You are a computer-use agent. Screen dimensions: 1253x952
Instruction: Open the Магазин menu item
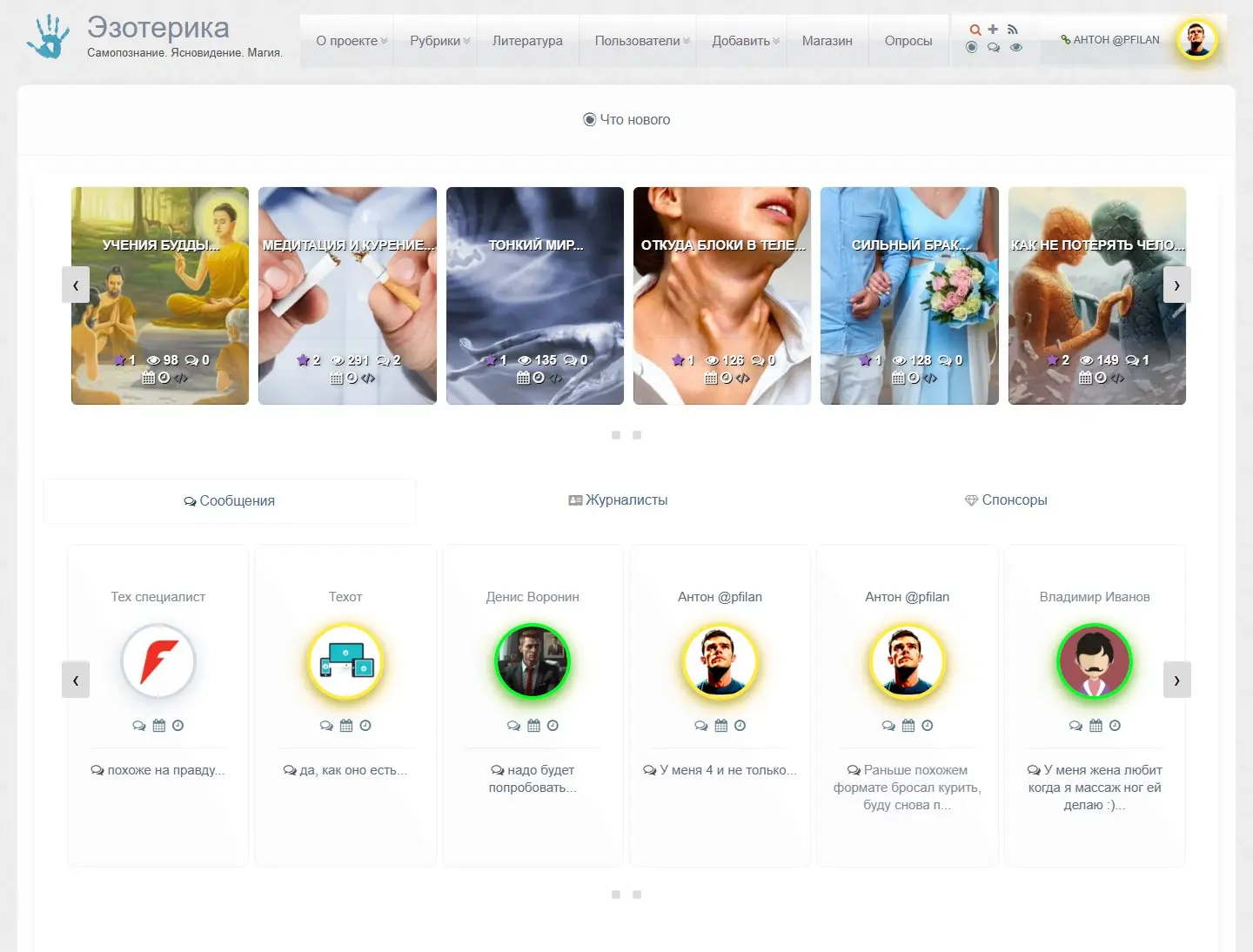(828, 41)
